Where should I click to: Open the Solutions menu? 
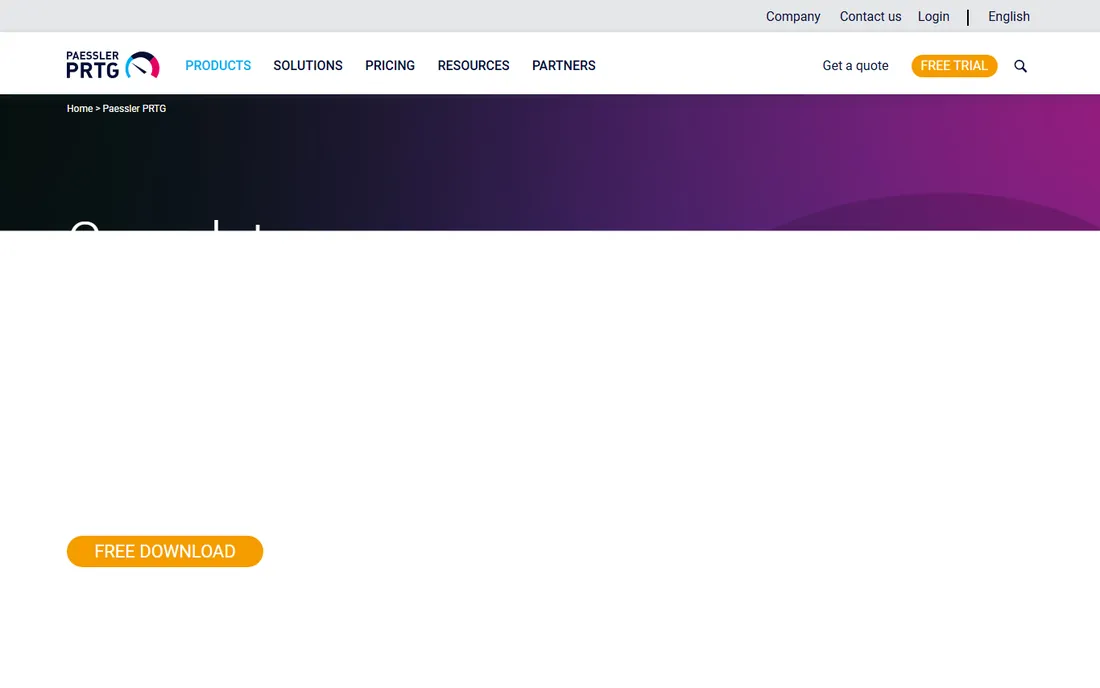pyautogui.click(x=308, y=65)
